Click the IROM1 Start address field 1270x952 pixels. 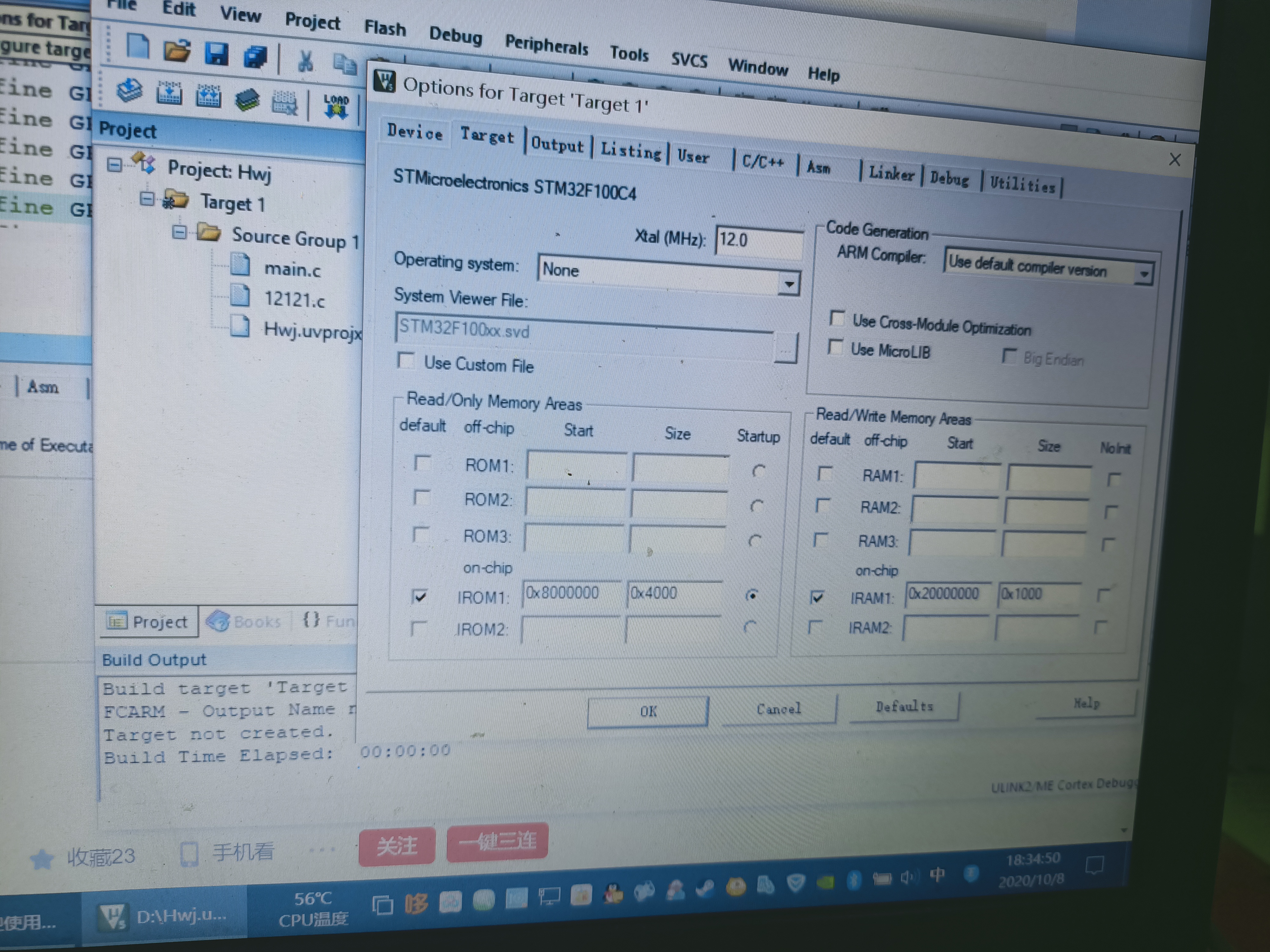pos(571,593)
